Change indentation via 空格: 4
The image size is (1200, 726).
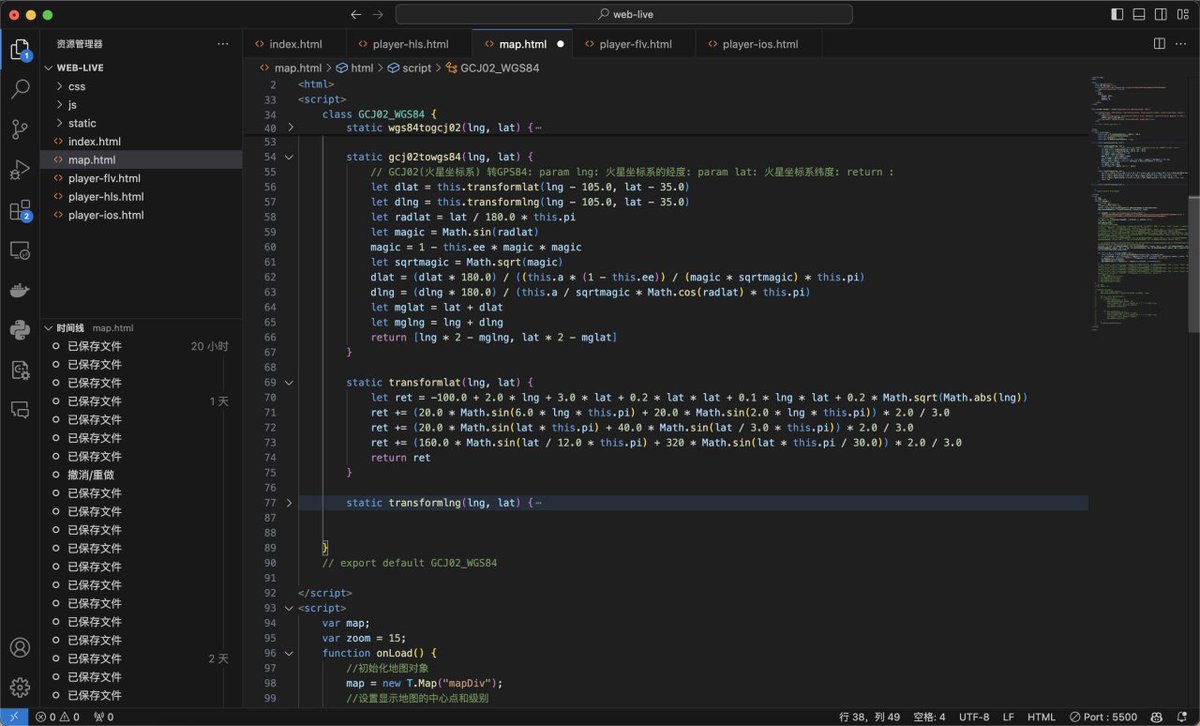tap(929, 716)
